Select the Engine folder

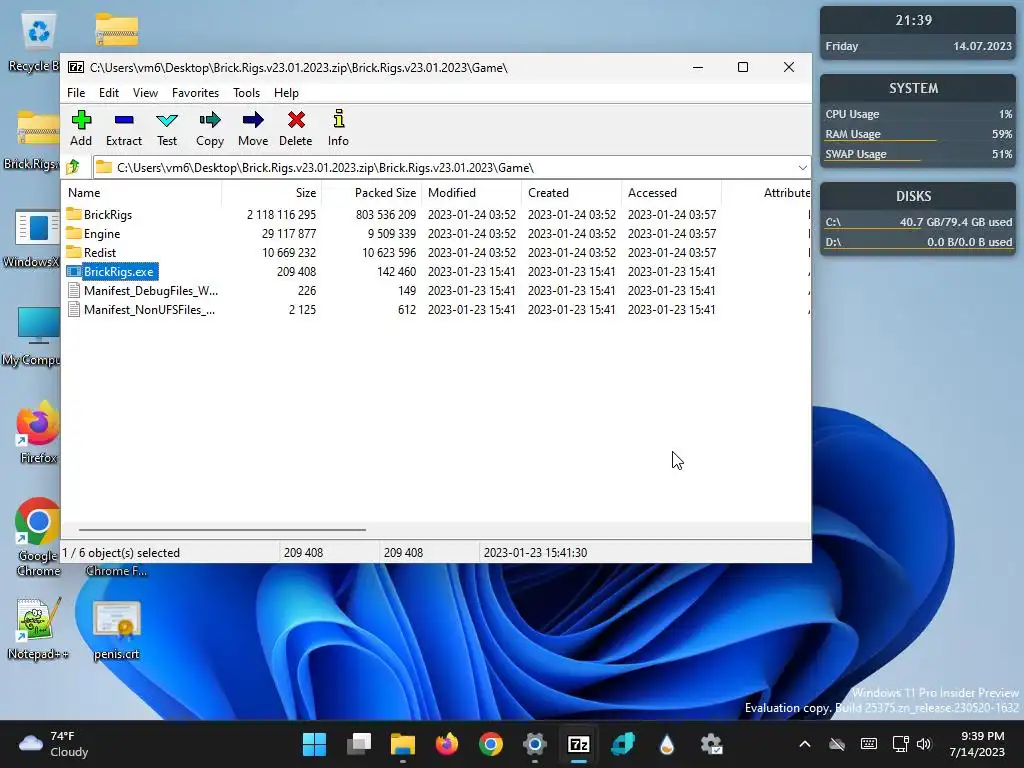click(x=102, y=233)
